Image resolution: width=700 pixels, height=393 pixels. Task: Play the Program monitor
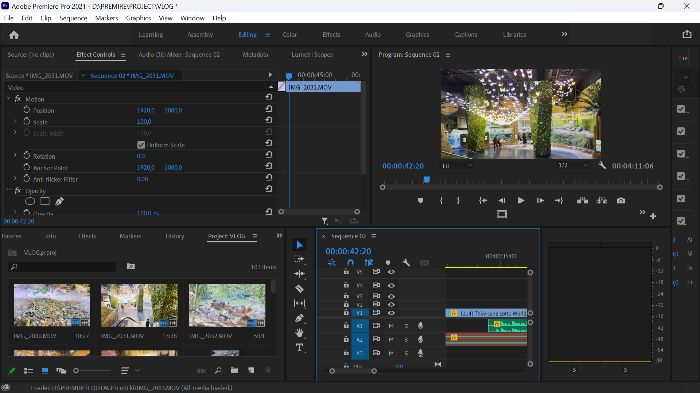(521, 201)
